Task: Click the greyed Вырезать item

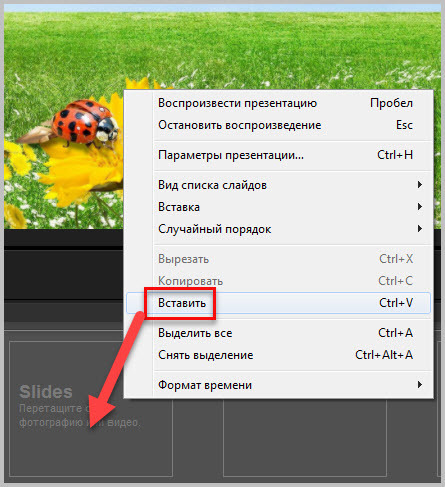Action: click(x=278, y=259)
